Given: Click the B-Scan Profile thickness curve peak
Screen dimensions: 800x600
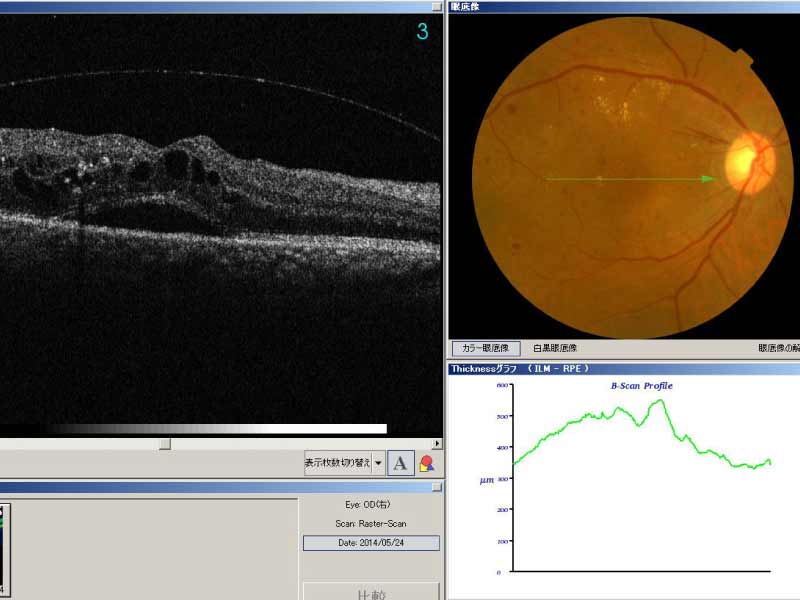Looking at the screenshot, I should pos(659,401).
